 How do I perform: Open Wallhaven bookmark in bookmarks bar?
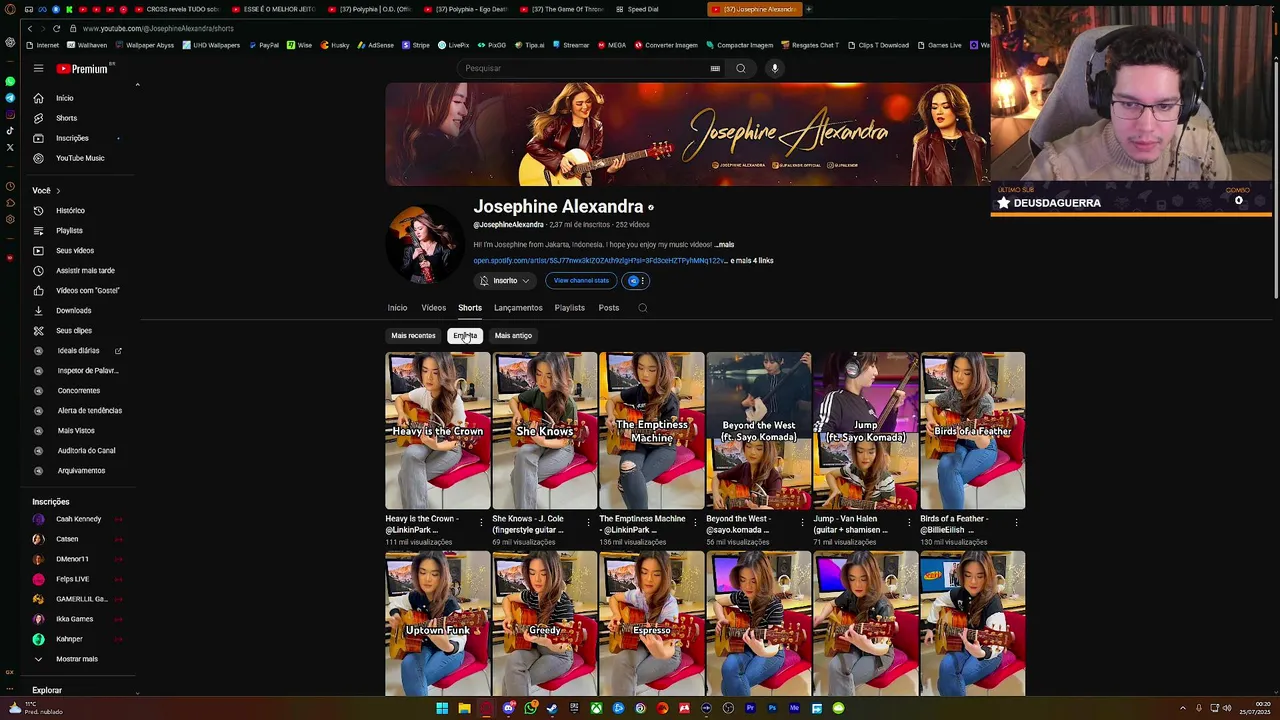point(87,45)
